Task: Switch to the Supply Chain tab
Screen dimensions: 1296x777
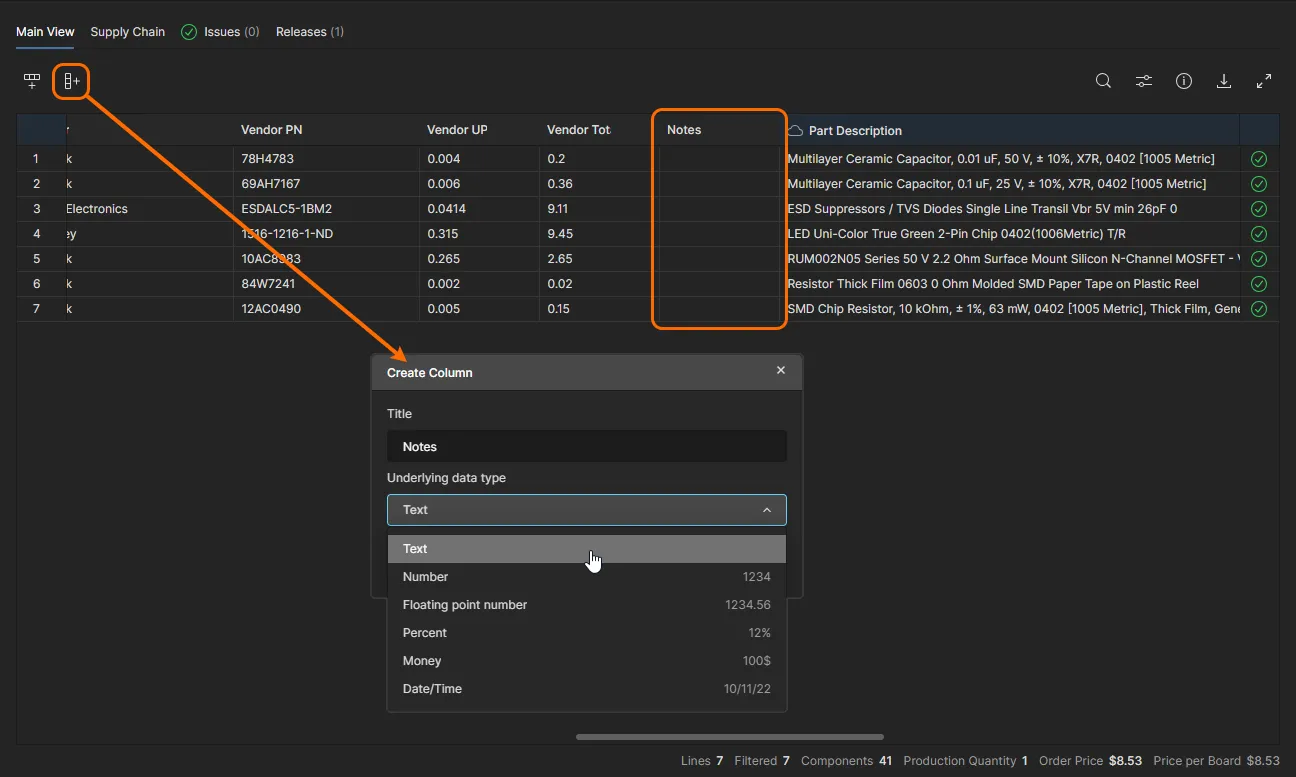Action: [127, 32]
